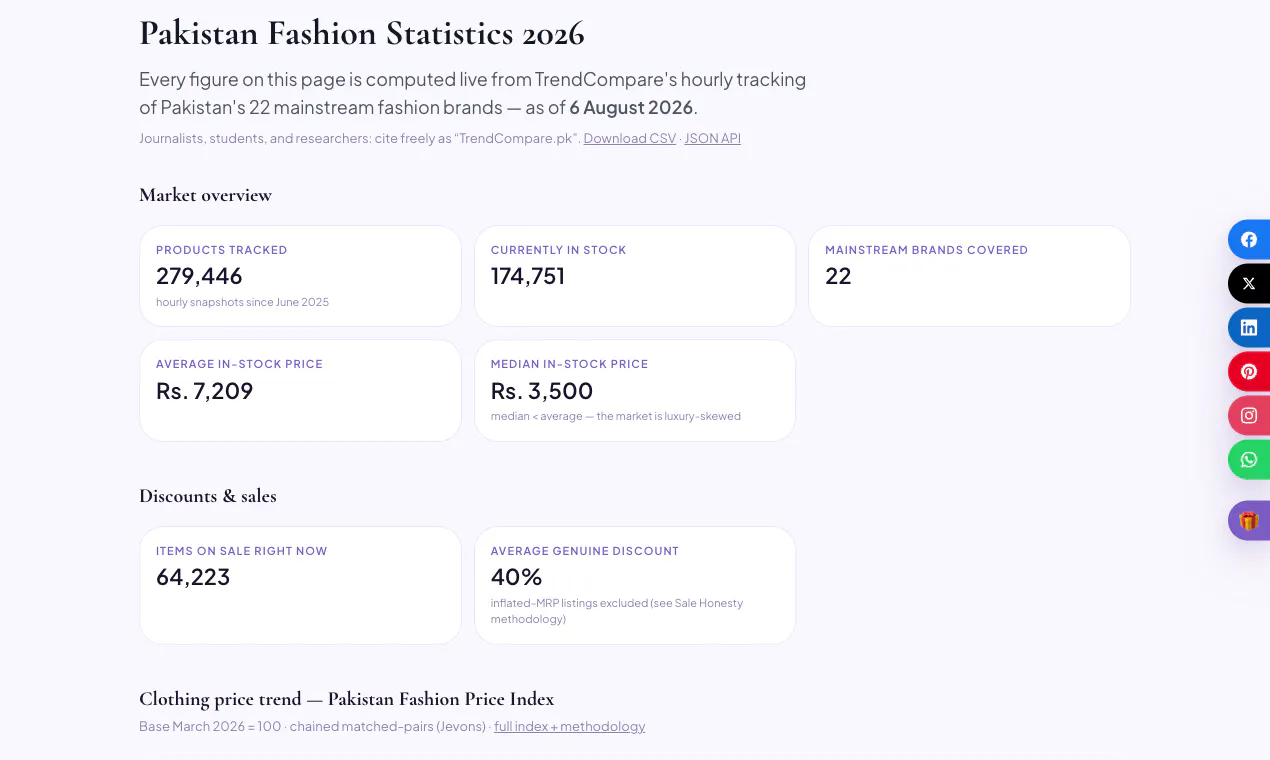This screenshot has height=760, width=1270.
Task: Click Clothing price trend section heading
Action: pyautogui.click(x=346, y=699)
